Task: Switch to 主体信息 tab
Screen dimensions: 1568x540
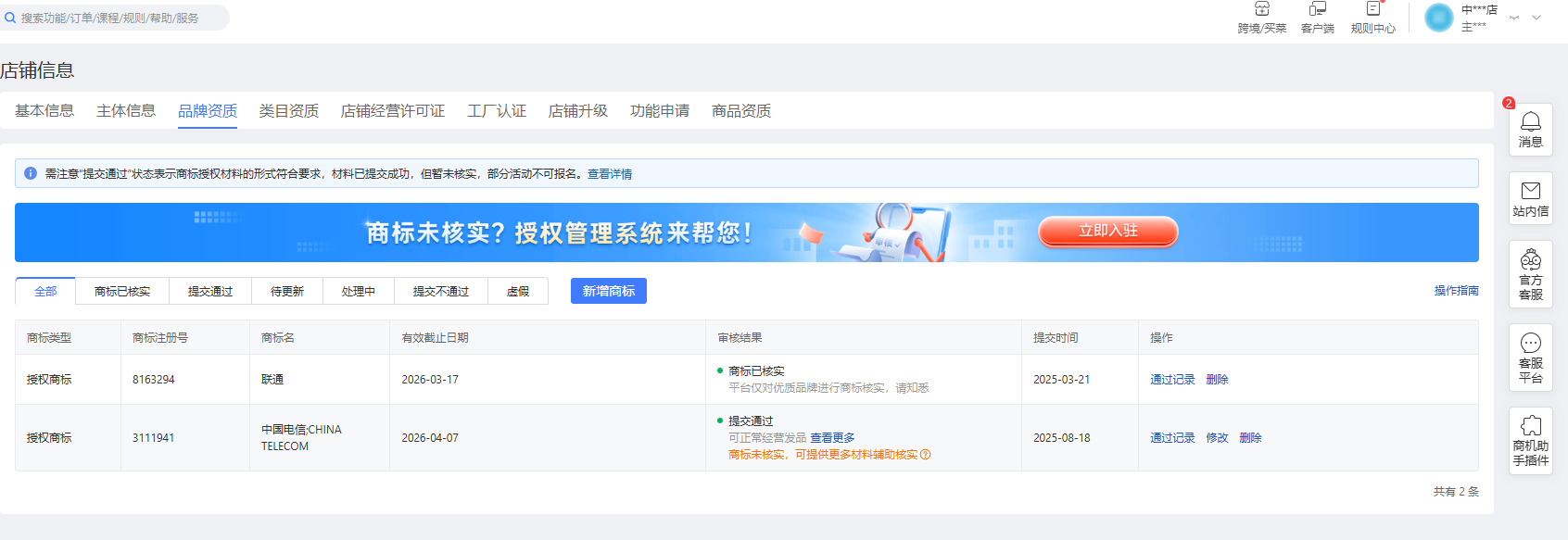Action: [x=126, y=111]
